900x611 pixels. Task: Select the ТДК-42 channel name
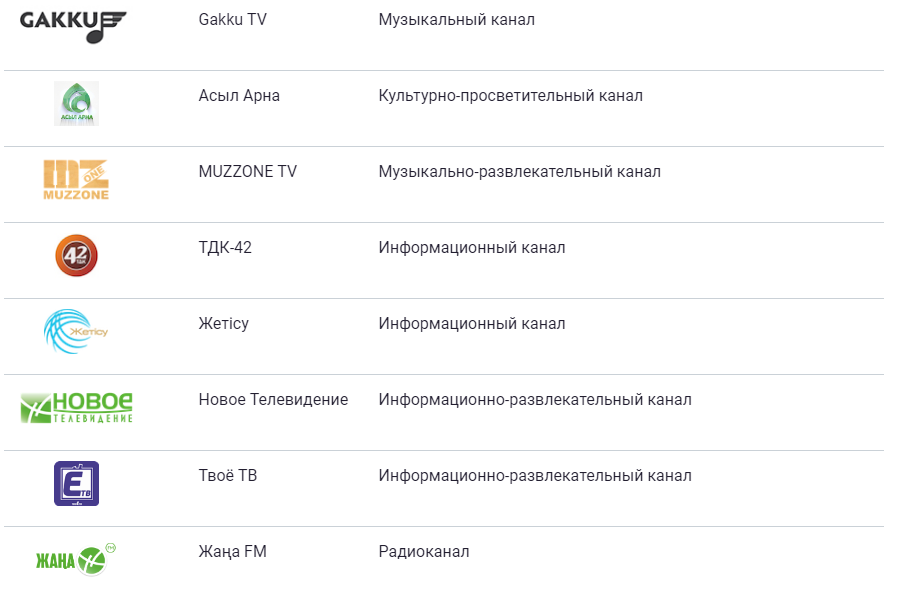click(225, 248)
